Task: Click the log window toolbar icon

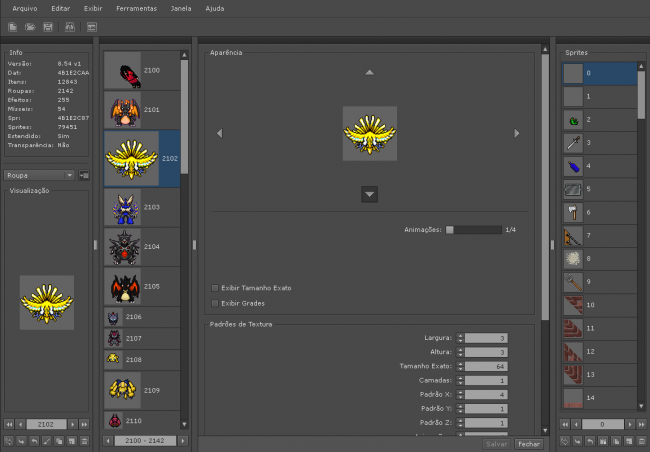Action: pos(92,27)
